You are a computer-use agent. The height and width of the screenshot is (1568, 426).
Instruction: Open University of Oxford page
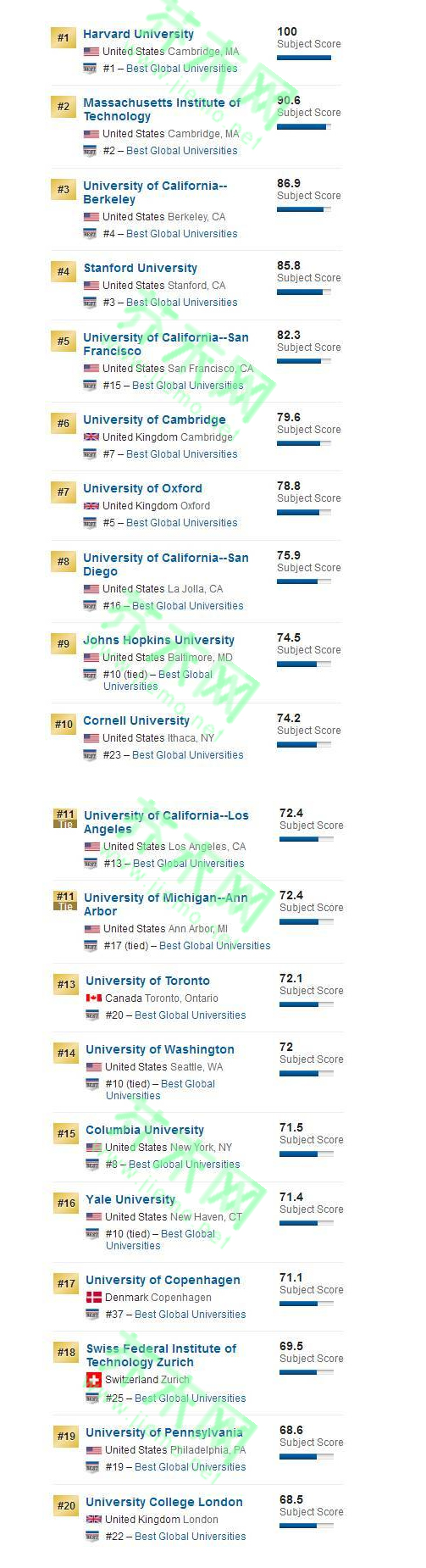tap(142, 488)
